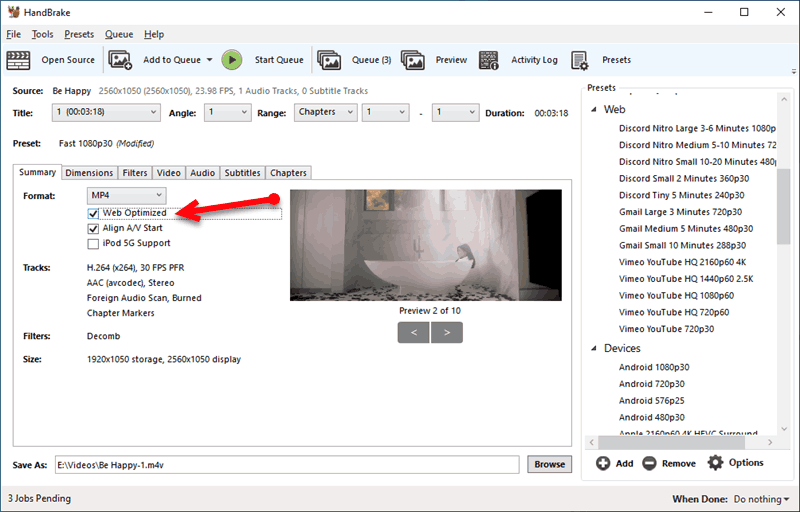Select Vimeo YouTube HQ 2160p60 4K preset
The image size is (800, 512).
click(x=682, y=262)
